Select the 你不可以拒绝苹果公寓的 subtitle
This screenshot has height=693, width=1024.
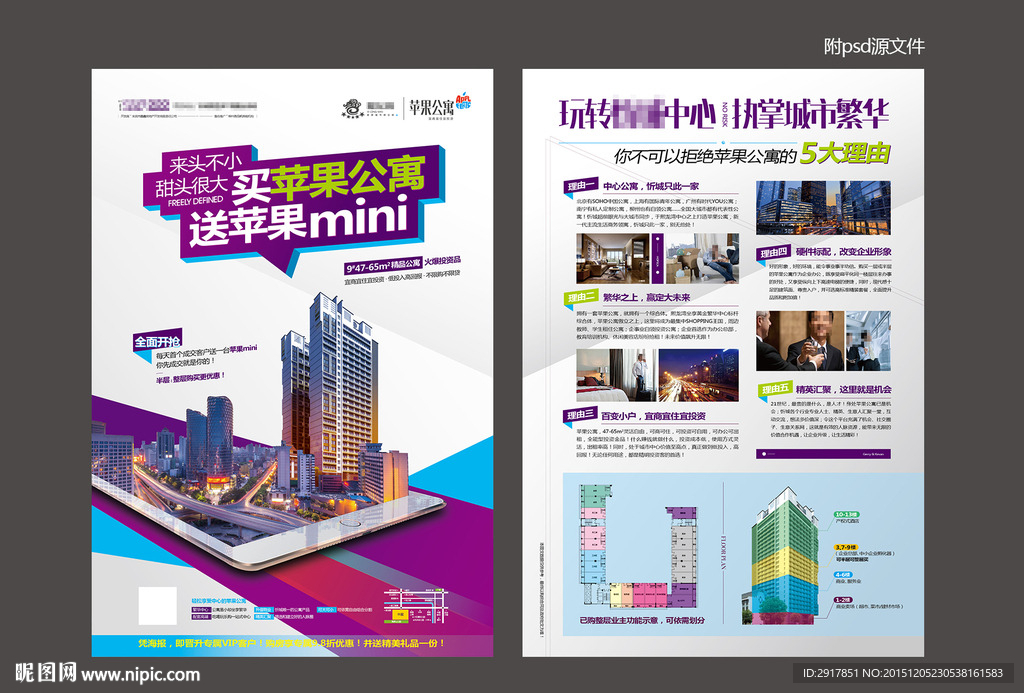[x=705, y=156]
